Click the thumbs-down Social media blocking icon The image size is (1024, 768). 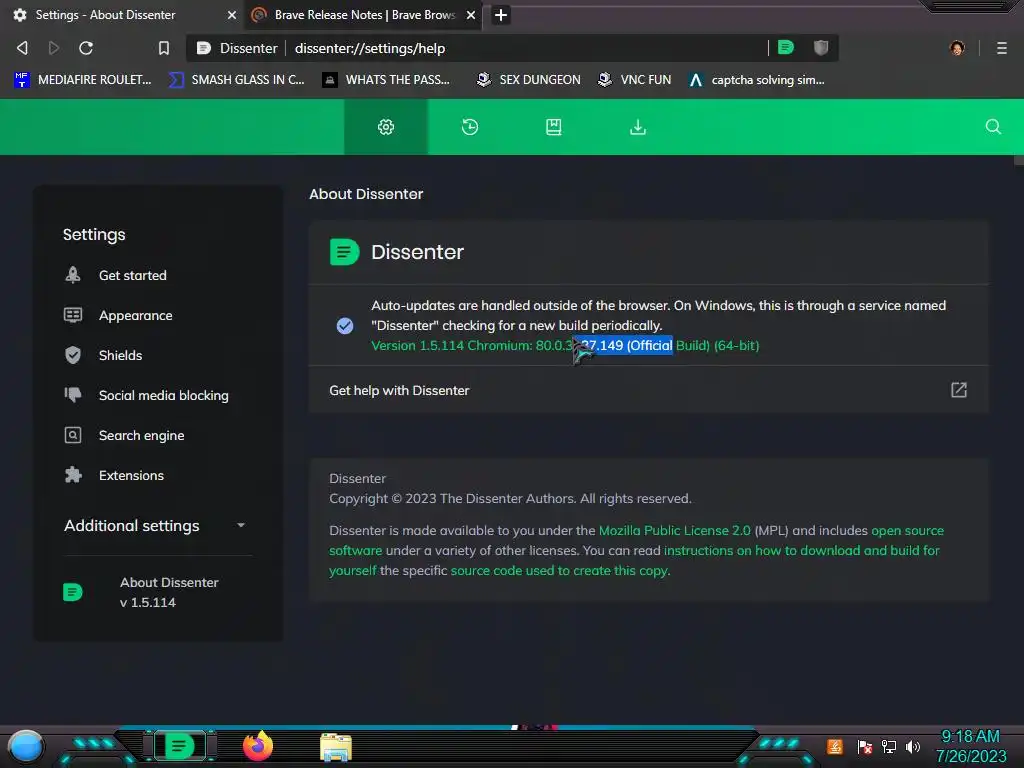tap(73, 394)
